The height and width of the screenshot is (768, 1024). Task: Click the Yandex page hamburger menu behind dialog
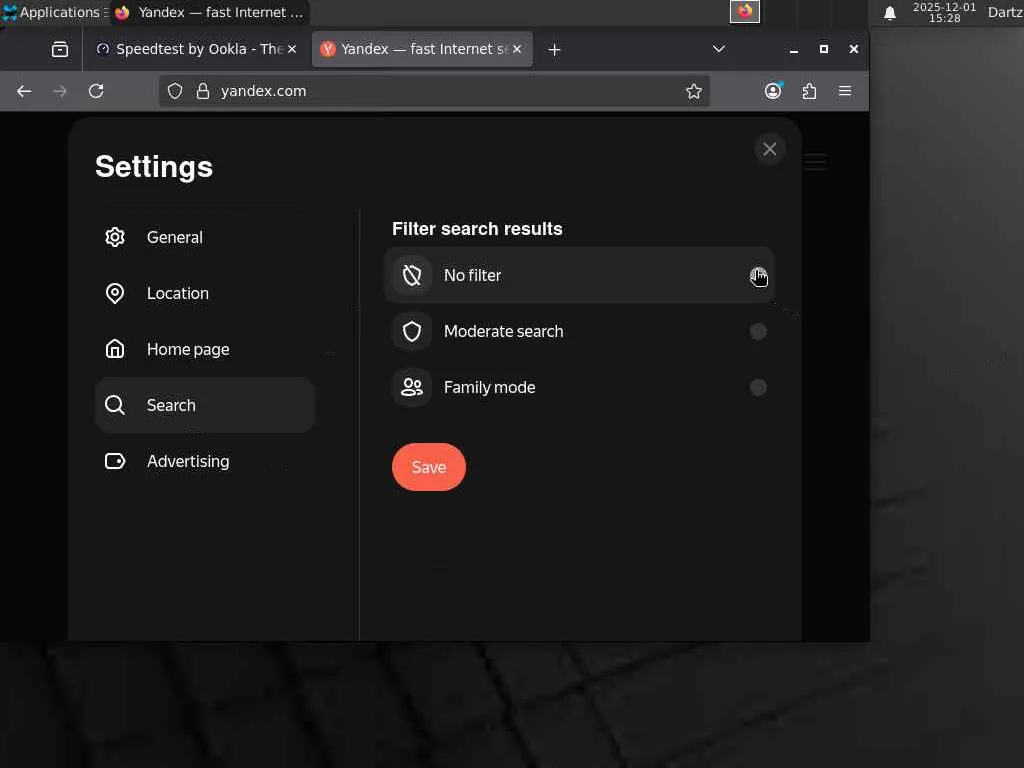[815, 161]
